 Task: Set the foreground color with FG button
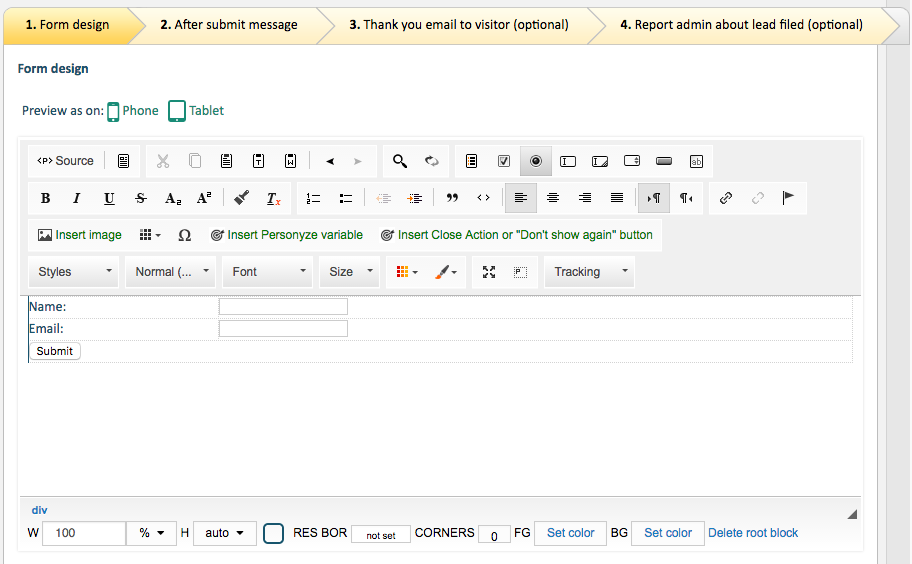[x=570, y=533]
